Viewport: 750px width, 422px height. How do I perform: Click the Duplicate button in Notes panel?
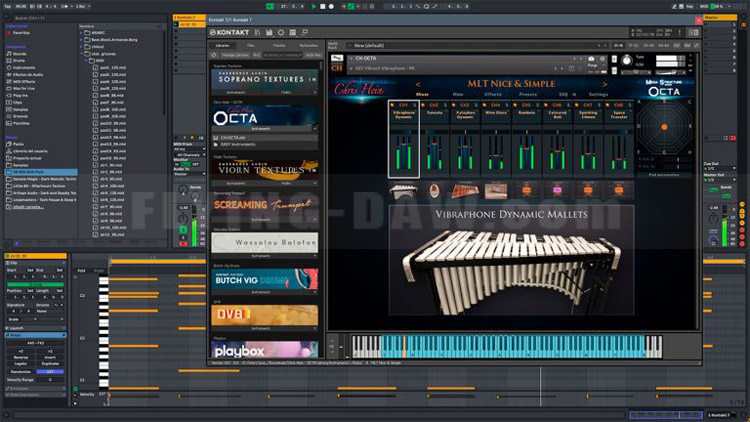[50, 364]
